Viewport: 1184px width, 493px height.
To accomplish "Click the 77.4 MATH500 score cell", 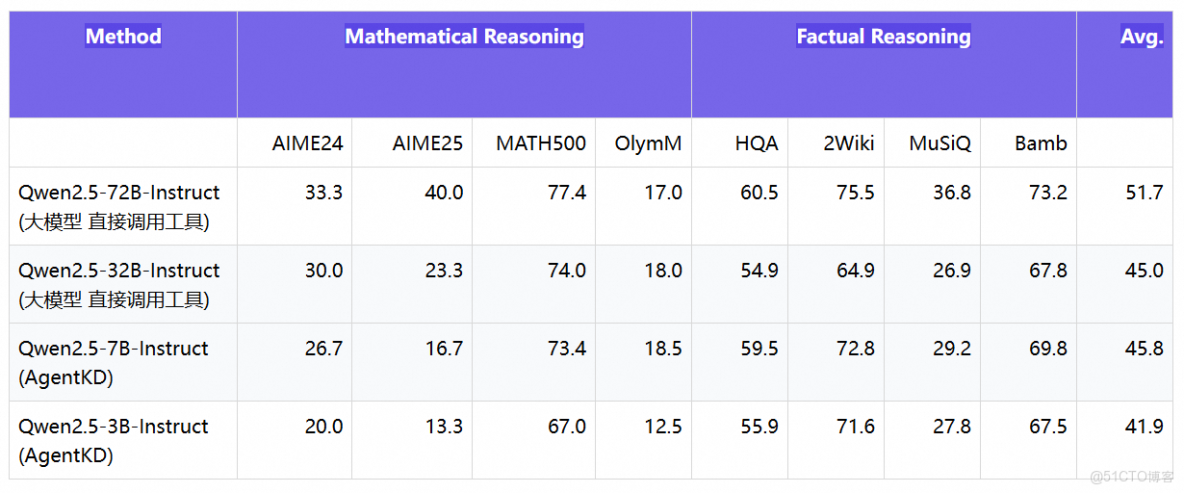I will point(566,193).
